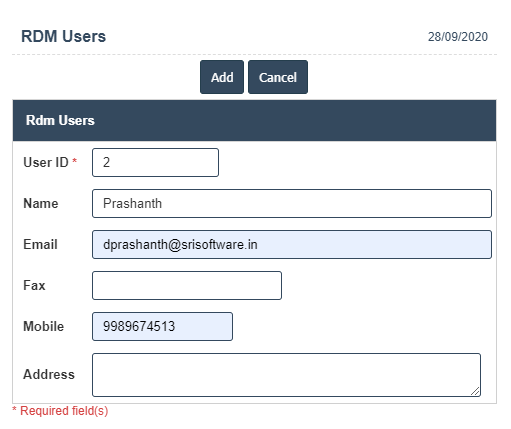Click the RDM Users page title

[x=63, y=36]
